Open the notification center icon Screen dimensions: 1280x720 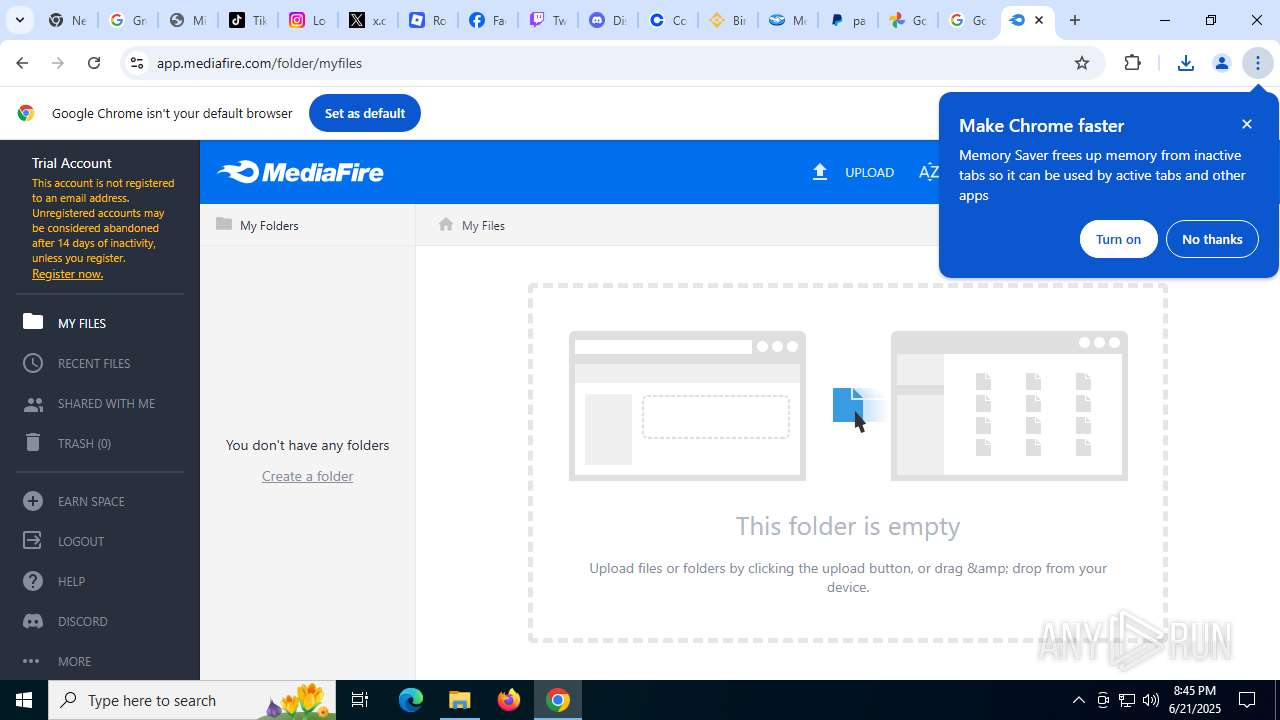(x=1247, y=700)
